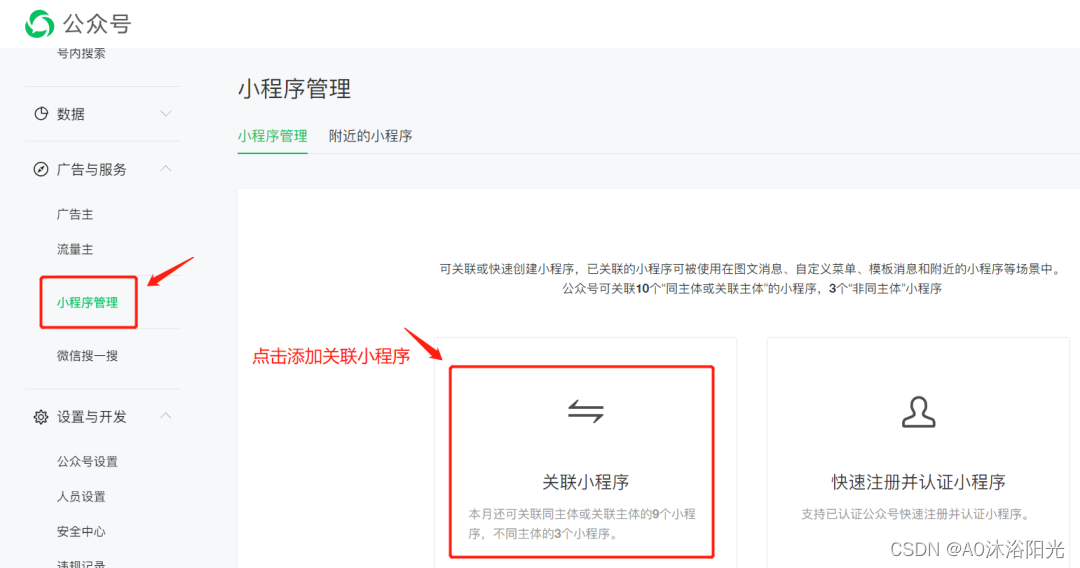Collapse the 广告与服务 section chevron
The image size is (1080, 568).
166,169
